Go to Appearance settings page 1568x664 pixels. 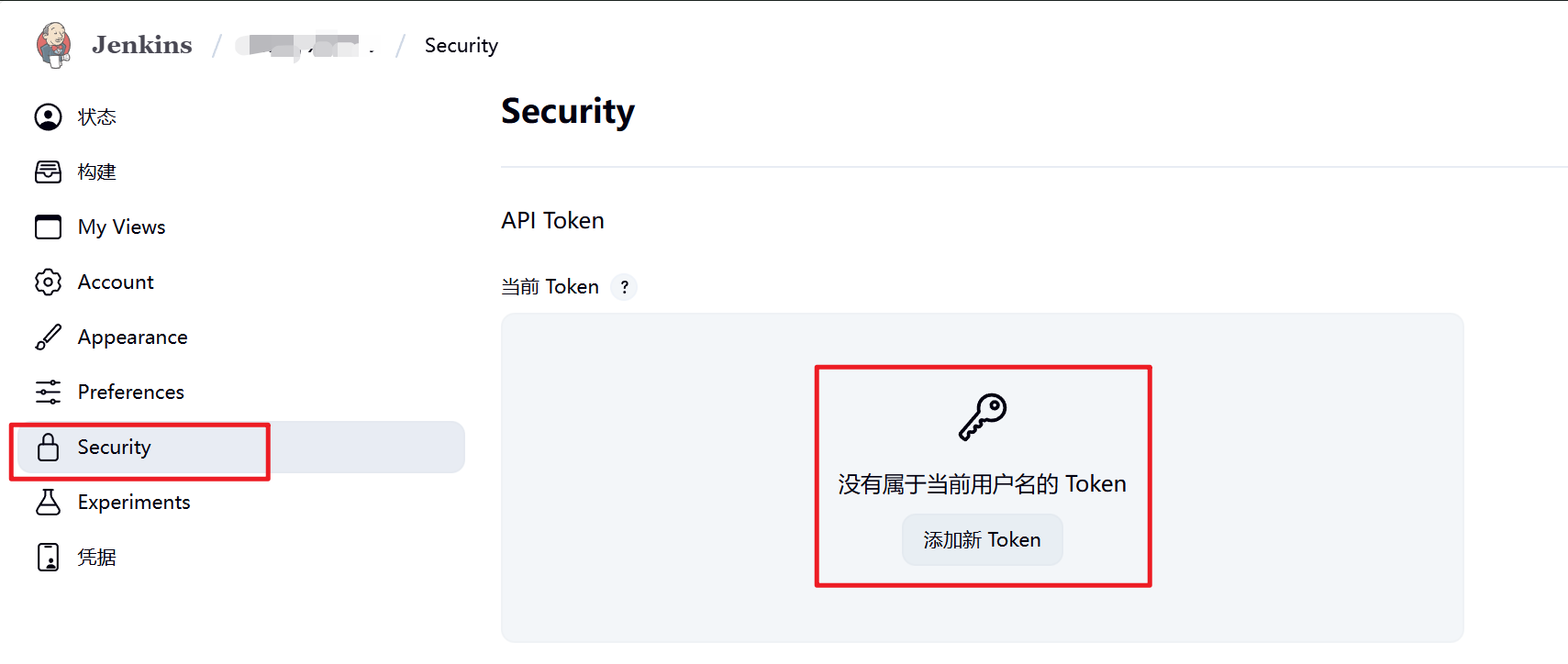click(132, 338)
